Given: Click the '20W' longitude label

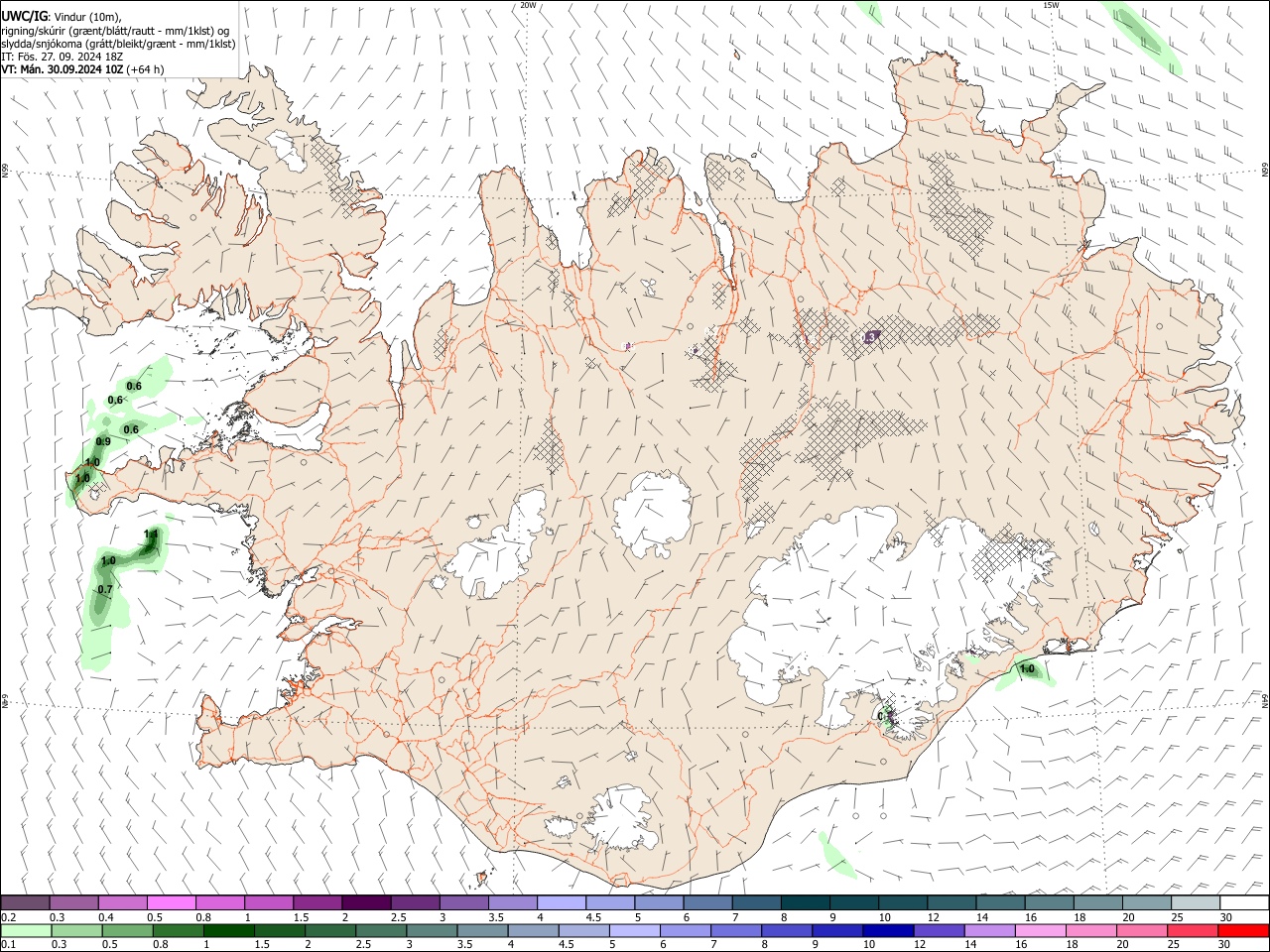Looking at the screenshot, I should point(528,5).
